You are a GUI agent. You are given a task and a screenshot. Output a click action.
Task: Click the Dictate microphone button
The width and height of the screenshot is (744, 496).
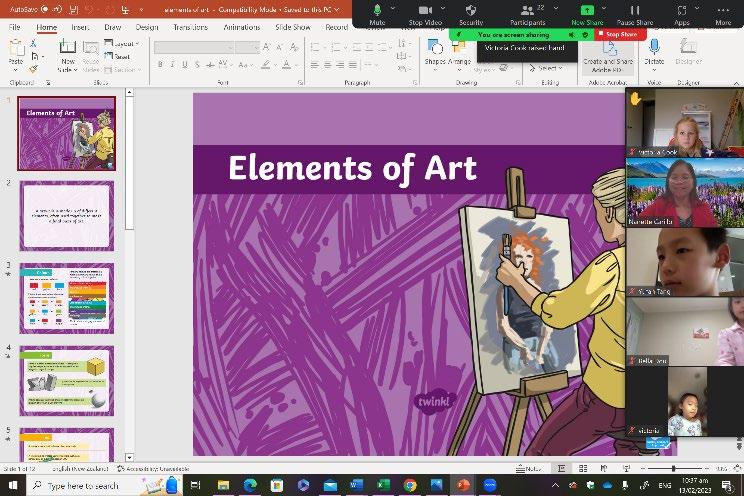click(654, 53)
